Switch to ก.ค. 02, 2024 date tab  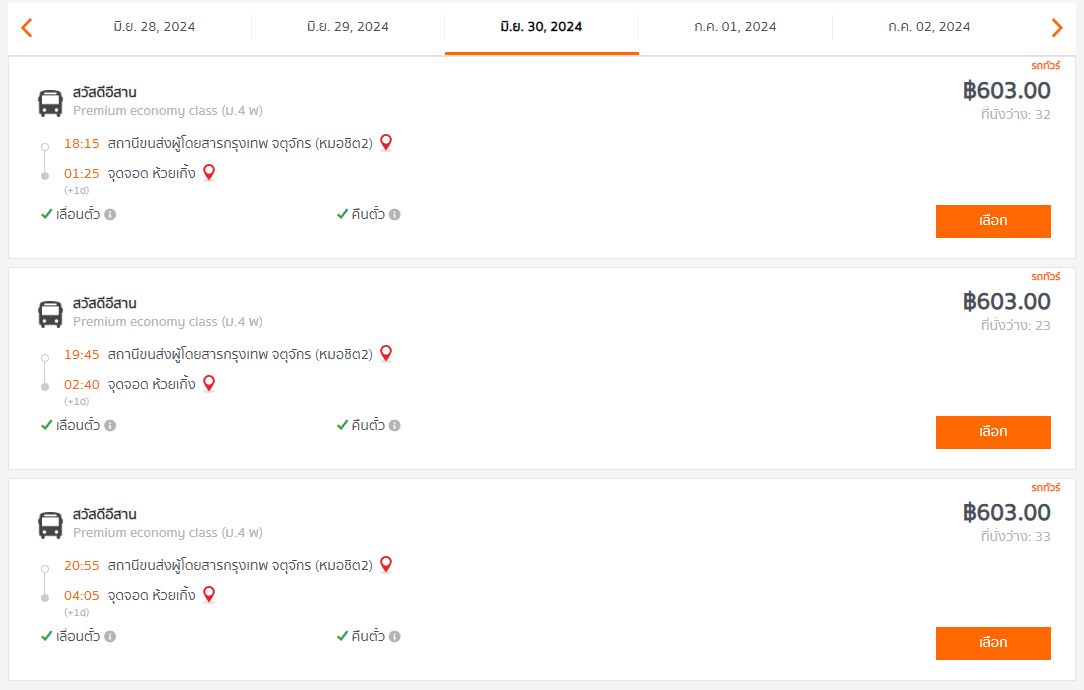coord(929,26)
